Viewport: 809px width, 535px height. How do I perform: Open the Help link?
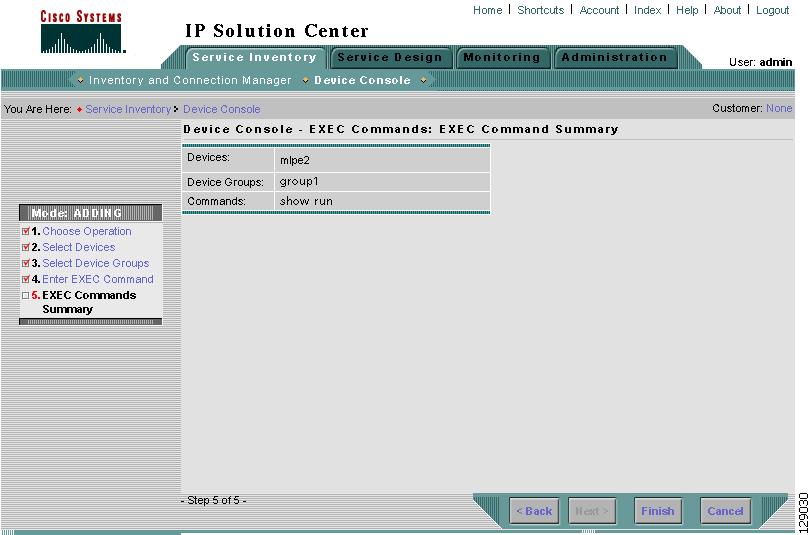pos(687,10)
